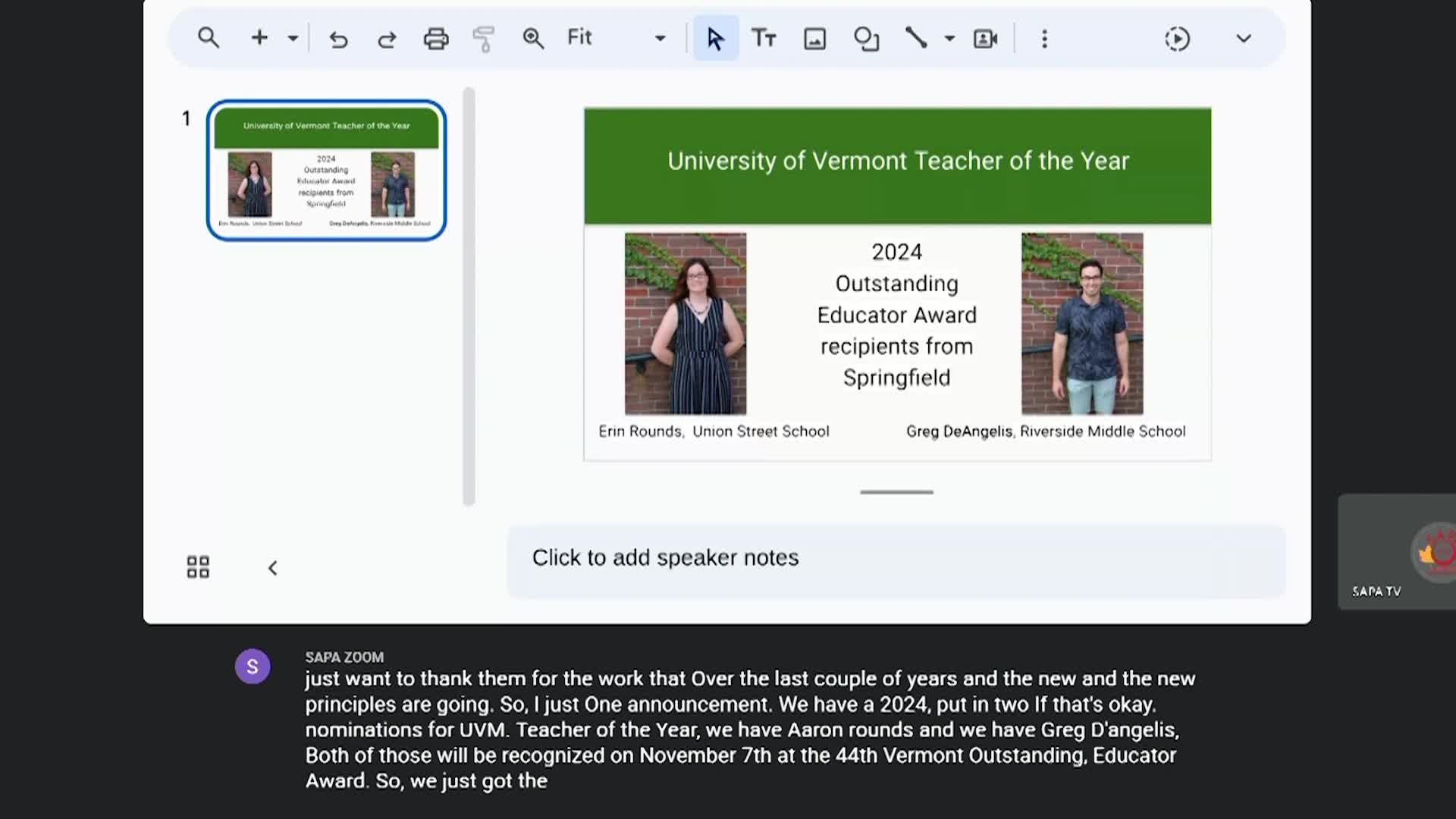Screen dimensions: 1456x819
Task: Insert a shape
Action: click(x=866, y=39)
